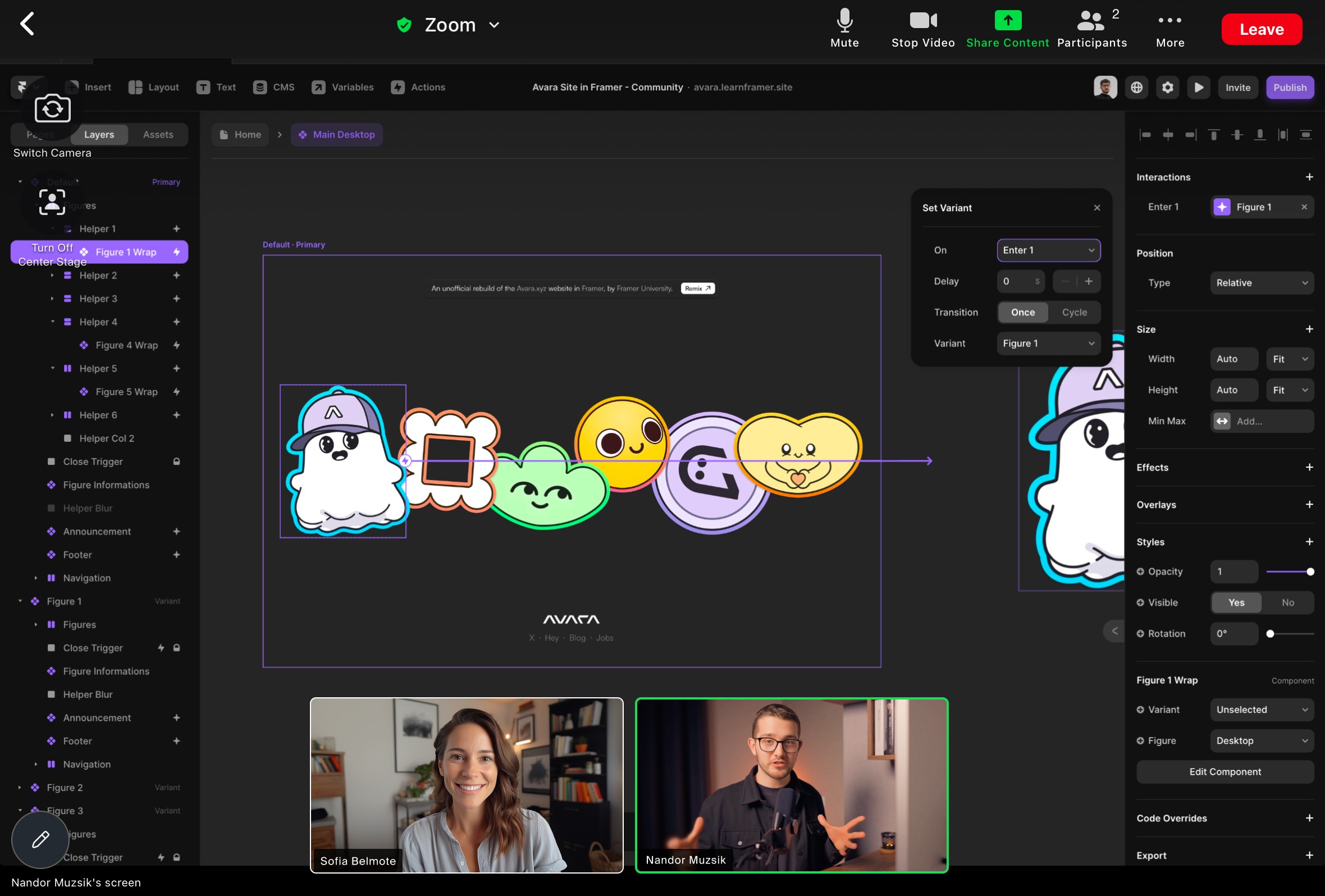Click the Stop Video camera icon
Screen dimensions: 1325x896
pos(922,22)
